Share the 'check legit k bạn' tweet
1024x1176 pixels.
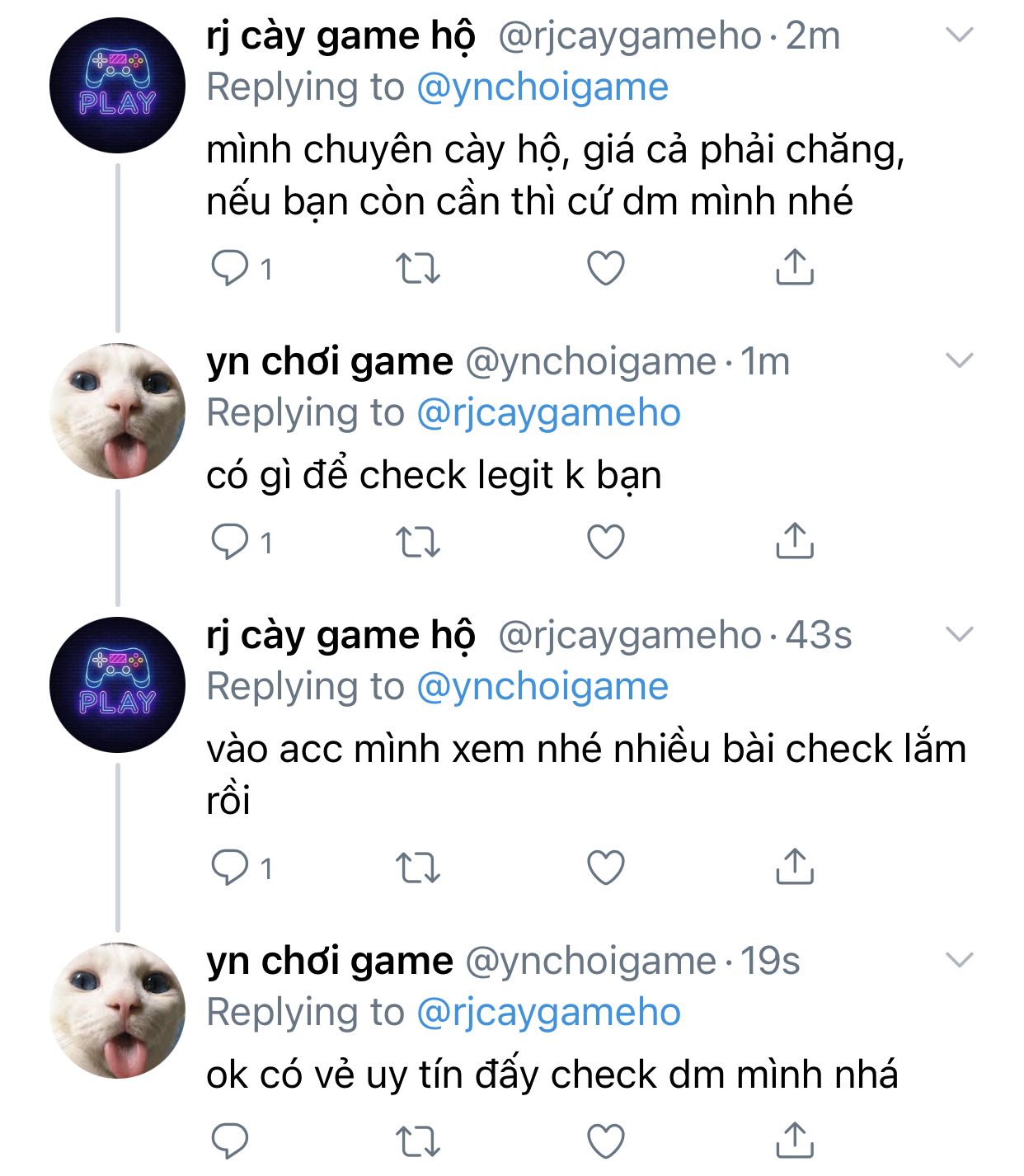(x=795, y=540)
